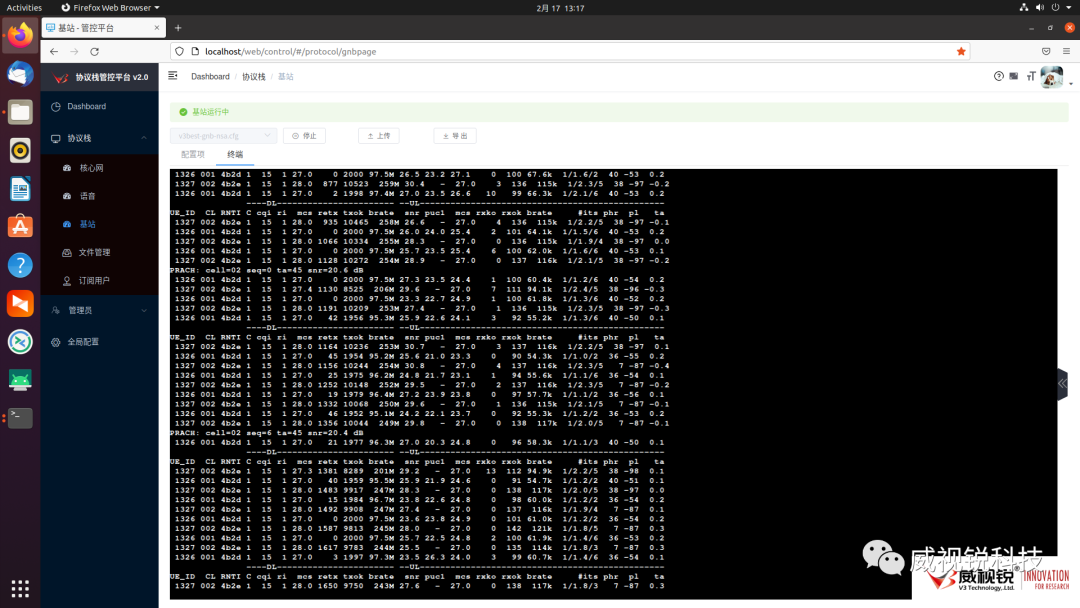
Task: Switch to the 终端 tab
Action: 235,154
